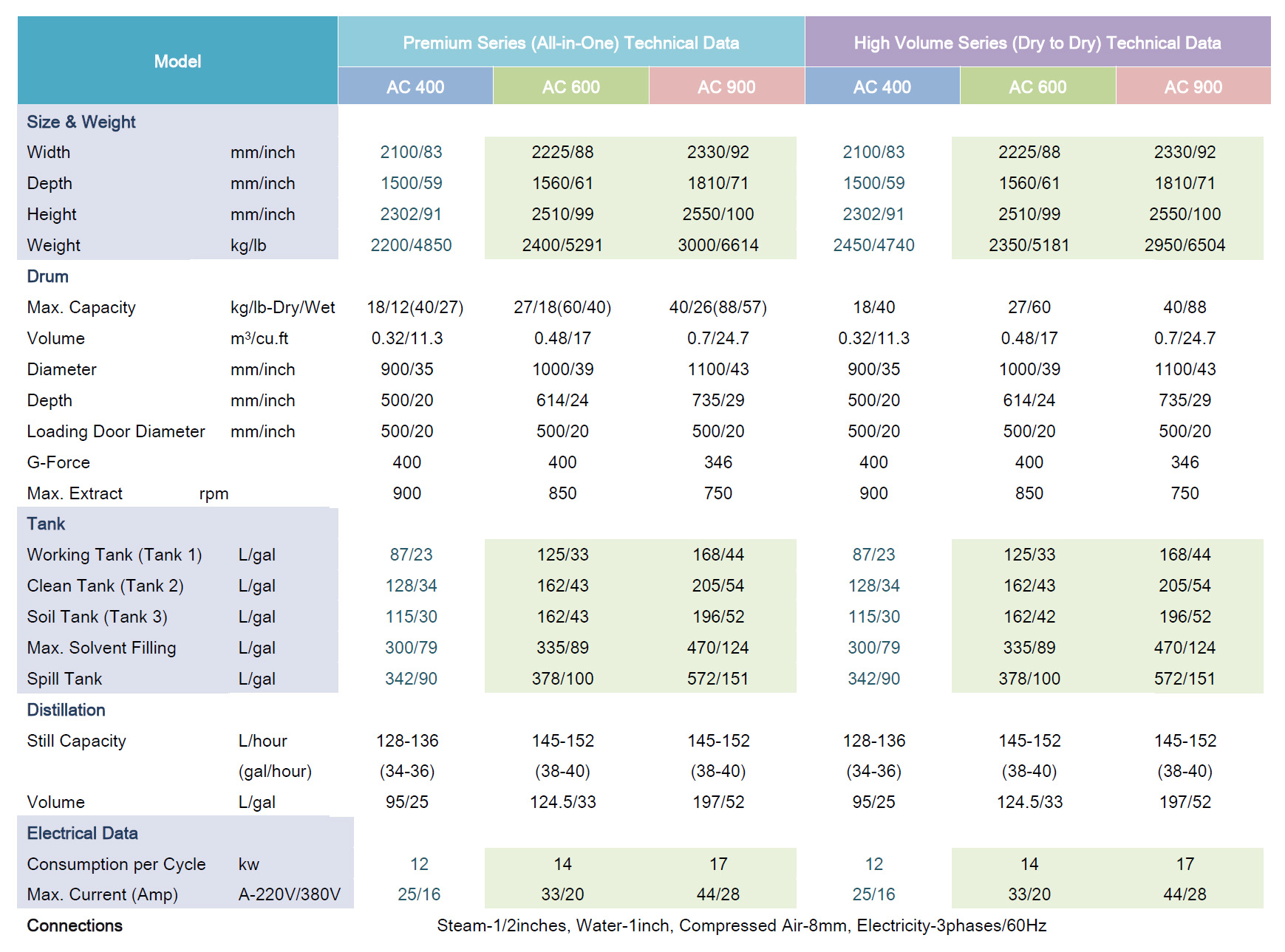Click the Connections row label
This screenshot has width=1285, height=952.
(75, 925)
